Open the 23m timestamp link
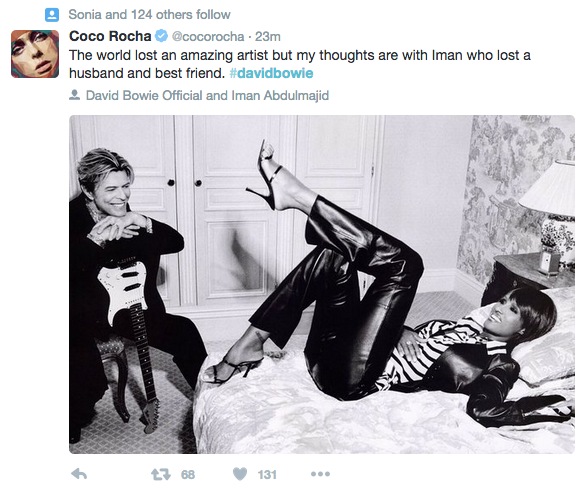 pos(268,37)
